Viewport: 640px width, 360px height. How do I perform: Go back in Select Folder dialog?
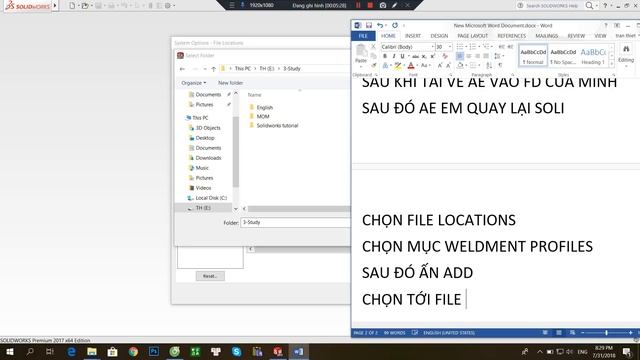[x=182, y=69]
